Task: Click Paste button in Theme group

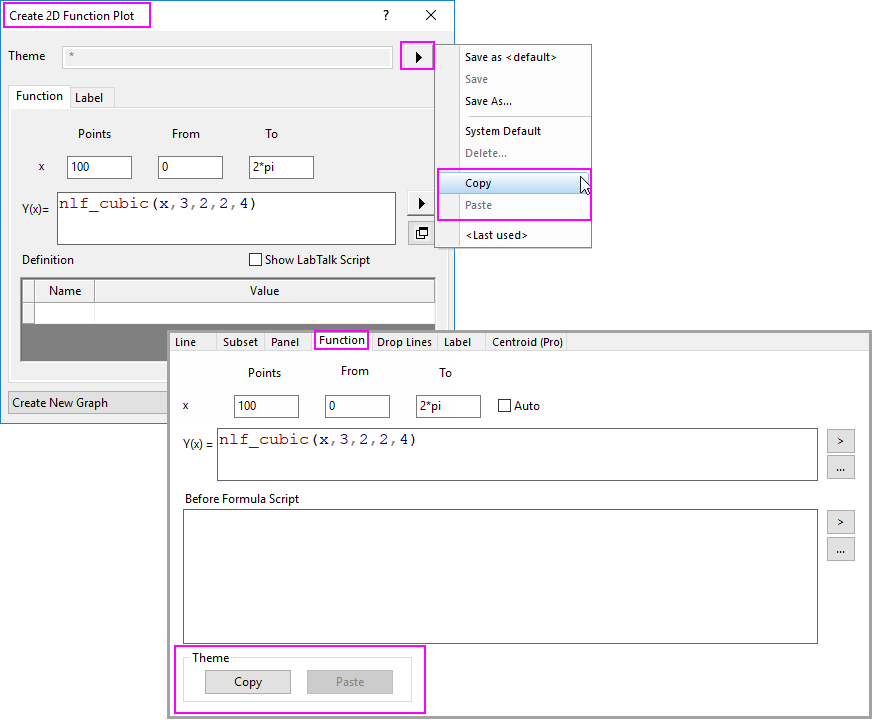Action: coord(350,682)
